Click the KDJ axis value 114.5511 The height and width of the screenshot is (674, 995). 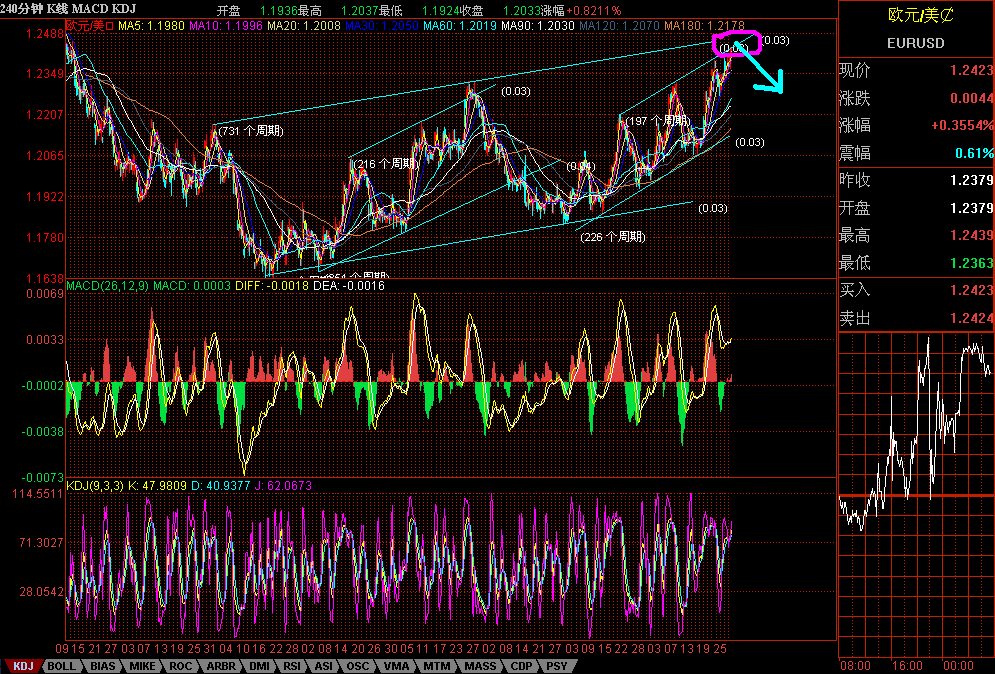pos(38,494)
